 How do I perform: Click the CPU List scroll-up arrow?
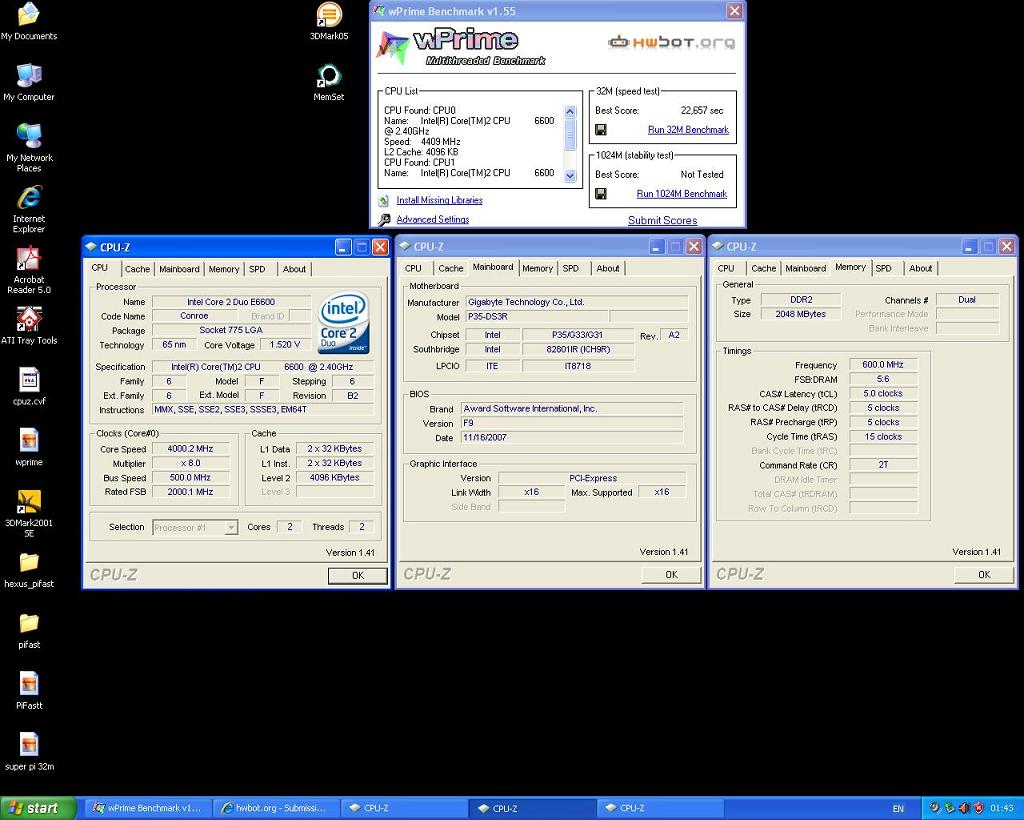tap(569, 112)
